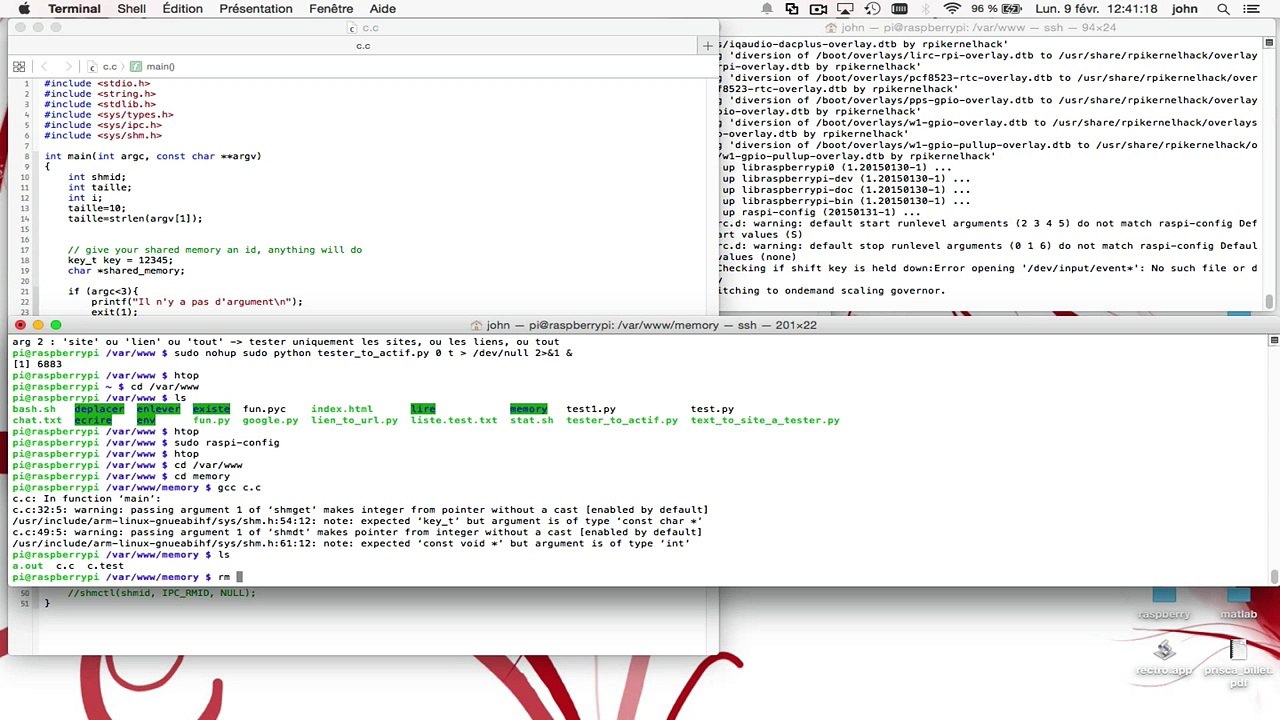The width and height of the screenshot is (1280, 720).
Task: Click the home icon in ssh 94×24 title
Action: click(x=830, y=28)
